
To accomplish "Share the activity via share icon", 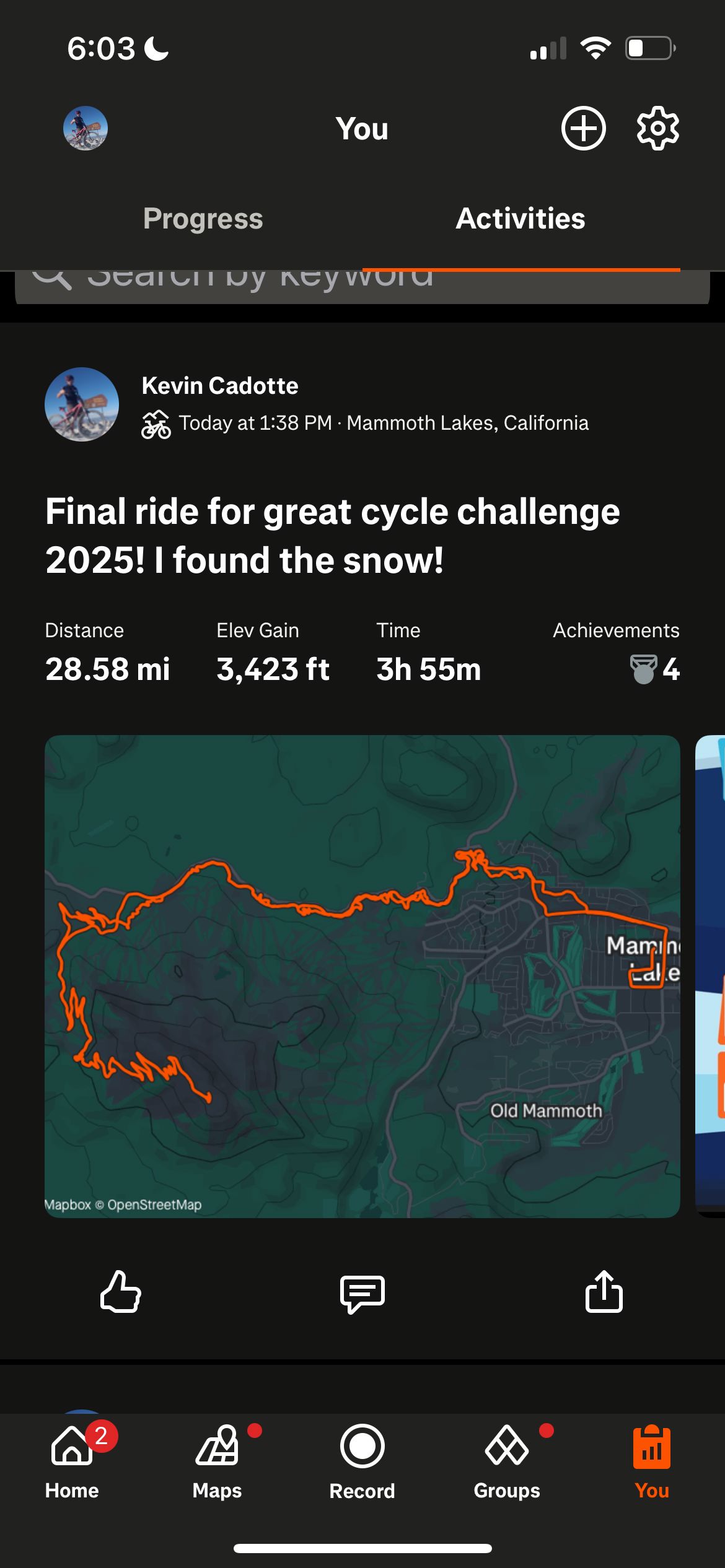I will (604, 1291).
